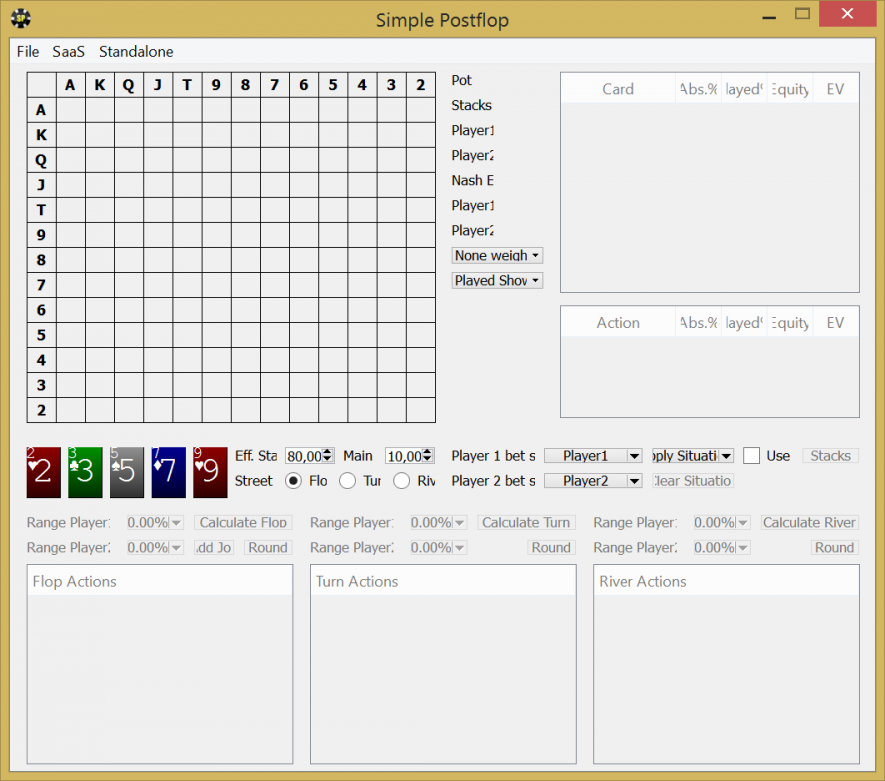Click the EV header in the Card table
885x781 pixels.
[x=835, y=89]
